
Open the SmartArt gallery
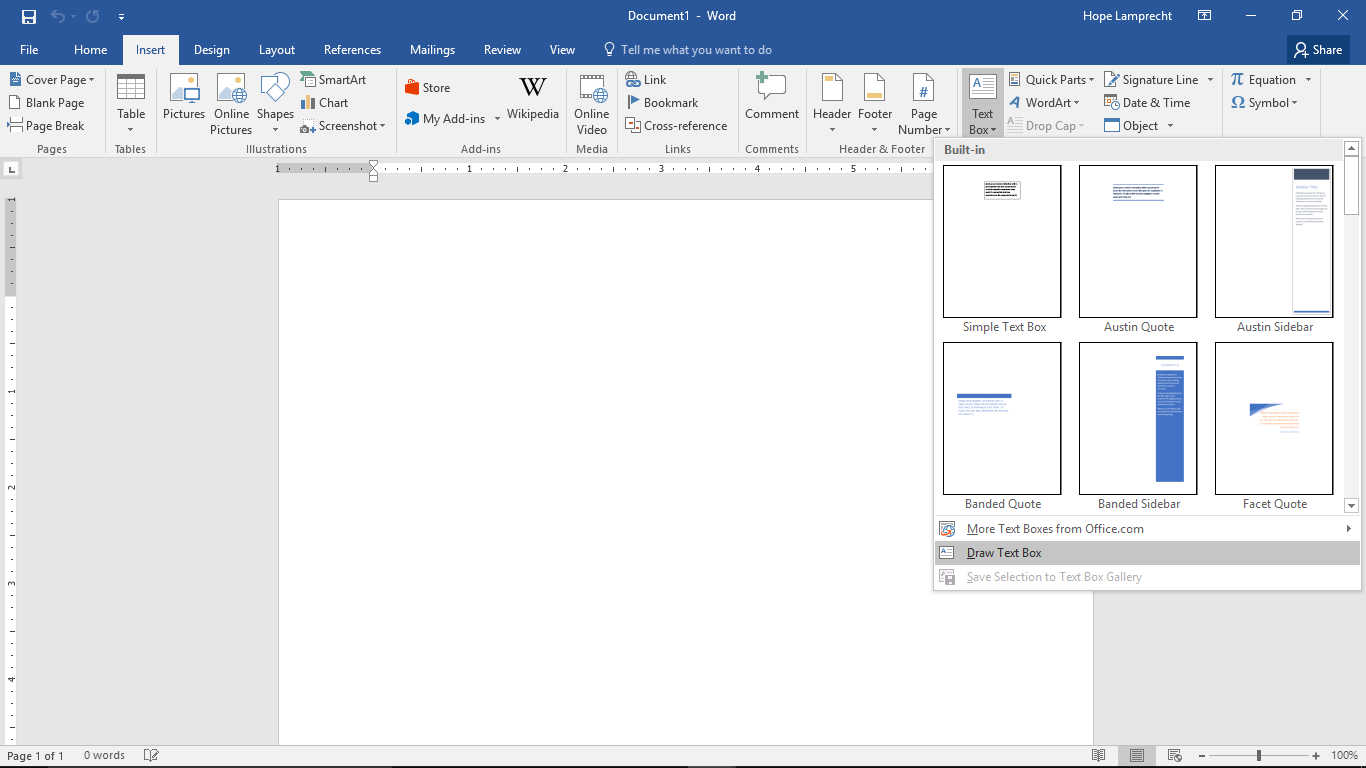click(338, 79)
